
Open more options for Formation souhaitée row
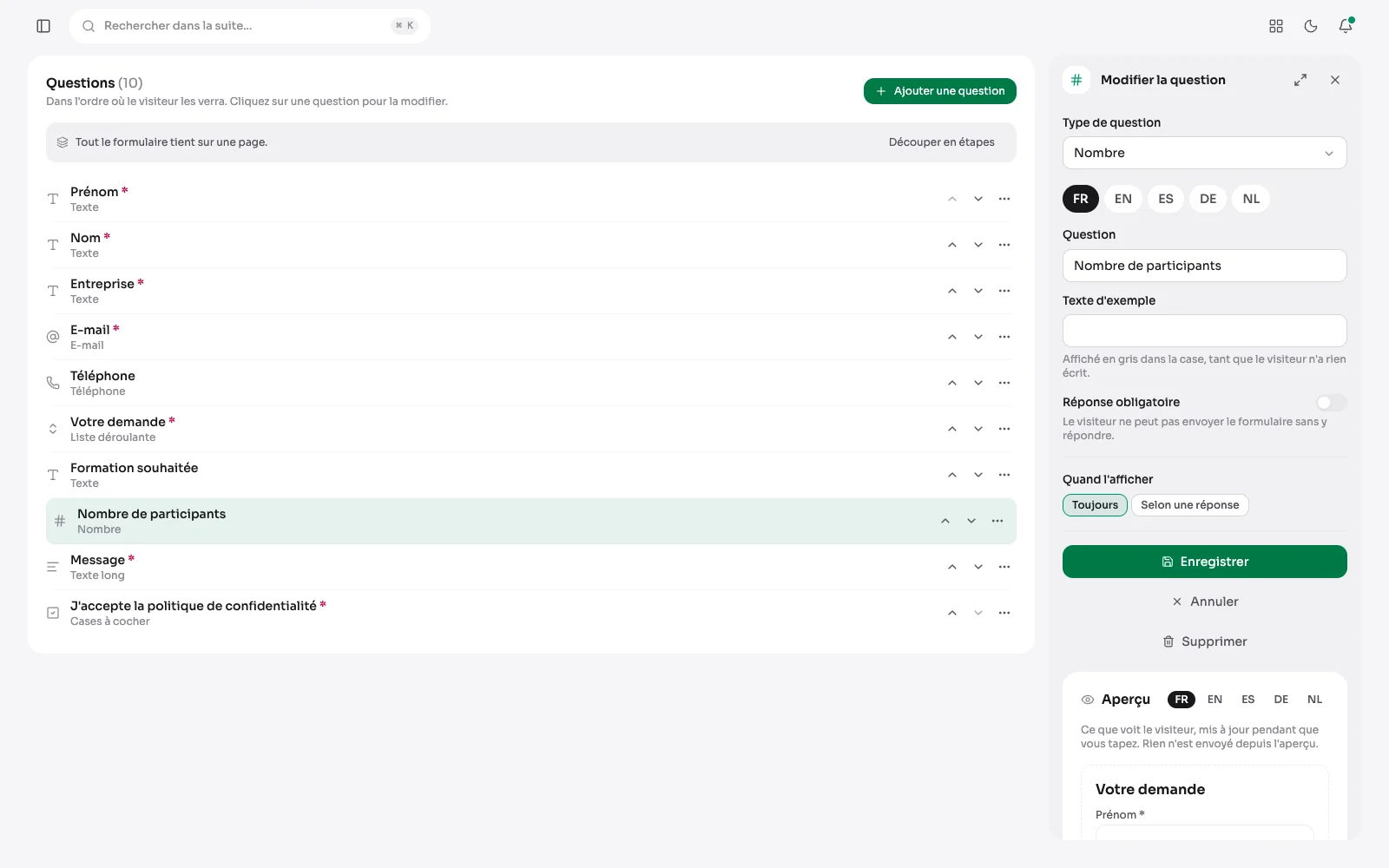[x=1004, y=475]
